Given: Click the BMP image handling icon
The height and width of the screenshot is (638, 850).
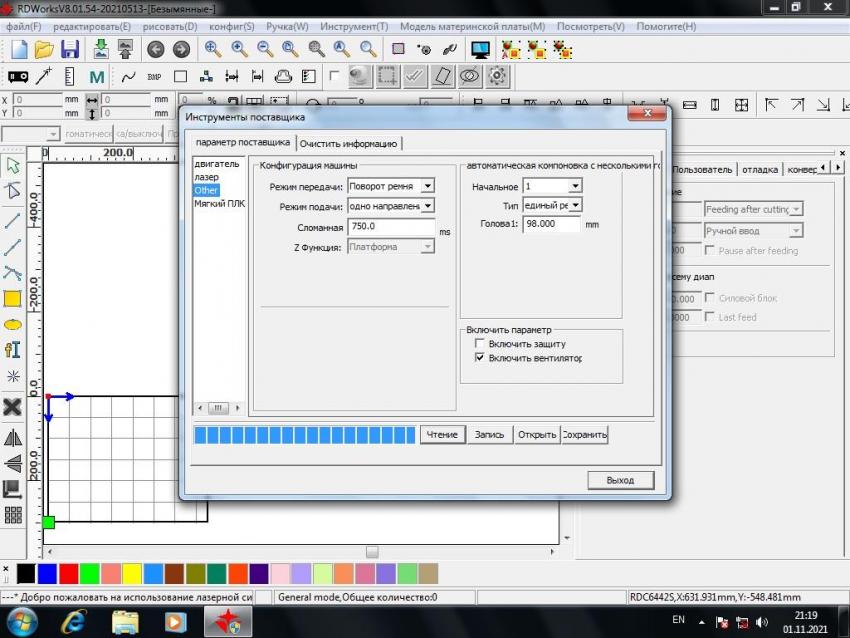Looking at the screenshot, I should [x=154, y=76].
